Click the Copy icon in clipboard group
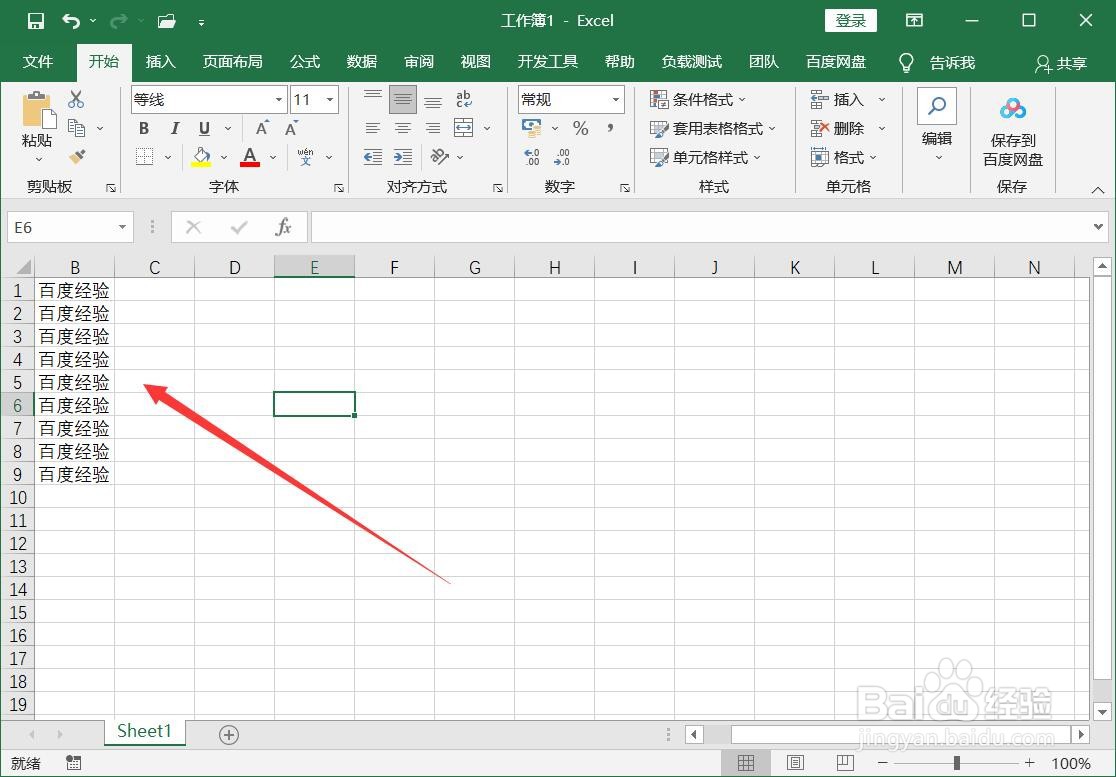The image size is (1116, 777). click(x=76, y=128)
